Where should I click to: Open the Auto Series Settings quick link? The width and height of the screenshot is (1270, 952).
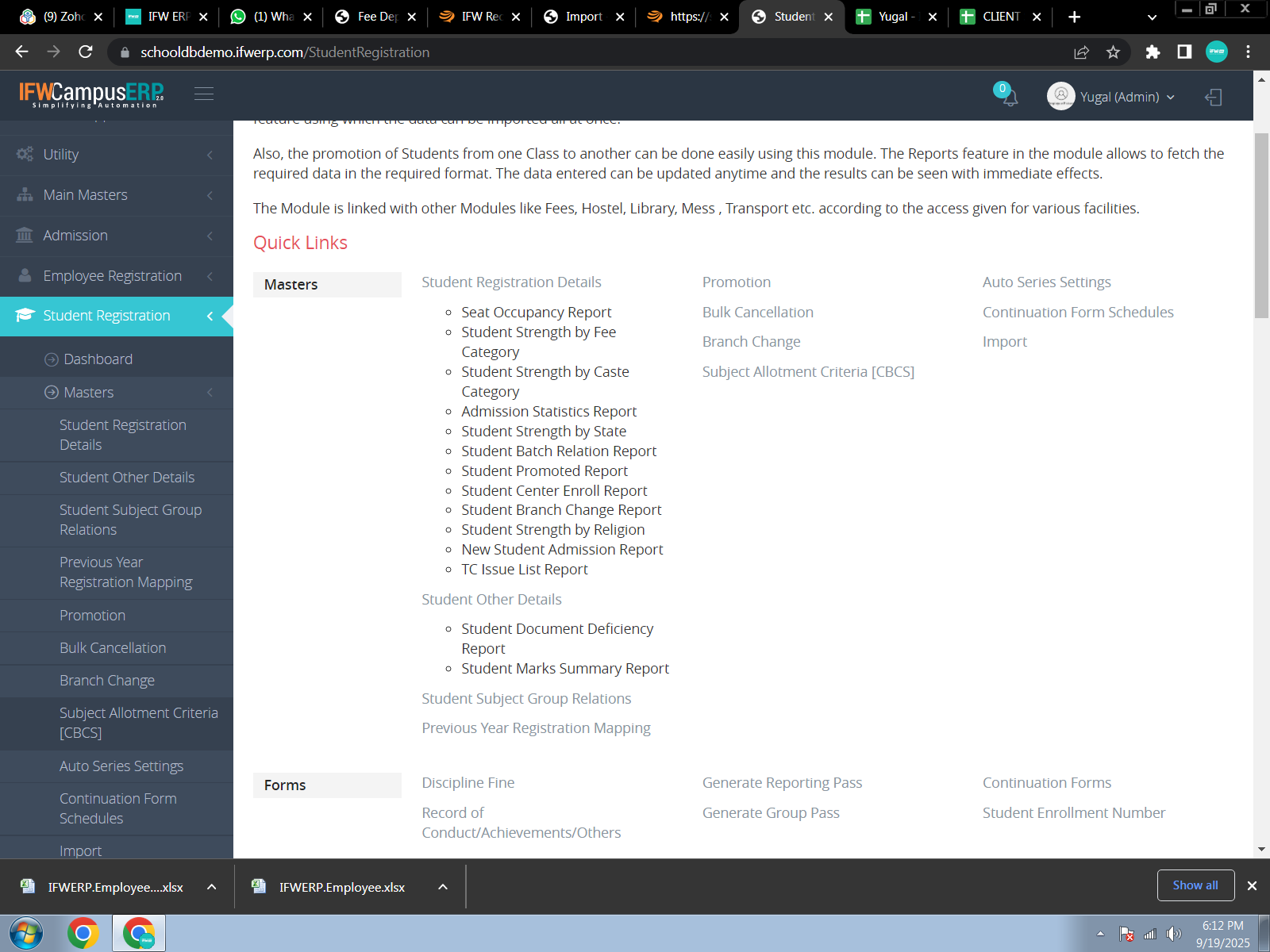(1047, 282)
